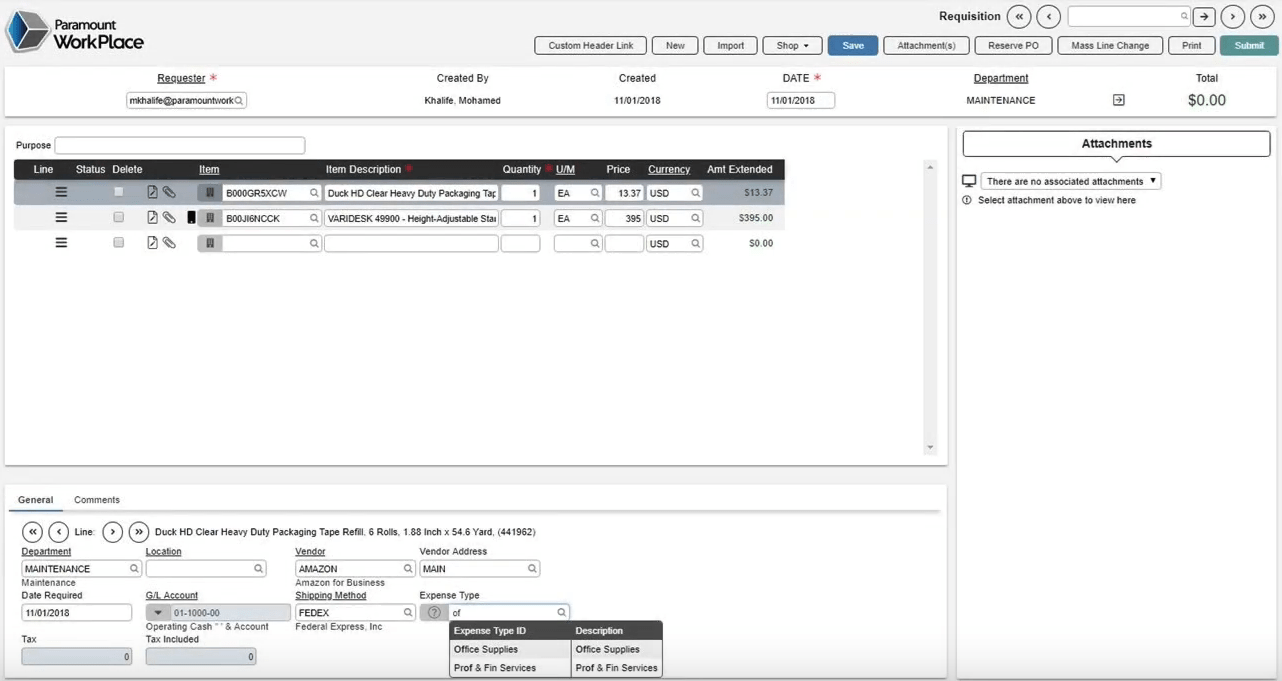Click the Save button
This screenshot has width=1282, height=681.
[852, 46]
